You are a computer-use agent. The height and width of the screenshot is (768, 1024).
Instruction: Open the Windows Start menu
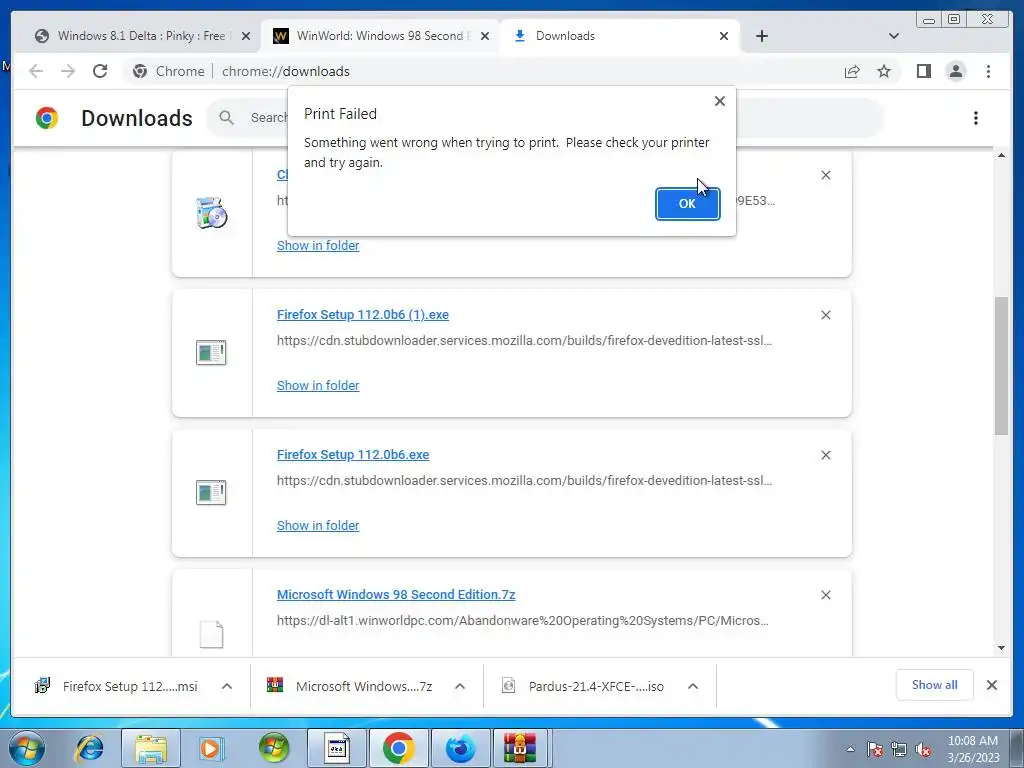click(26, 748)
